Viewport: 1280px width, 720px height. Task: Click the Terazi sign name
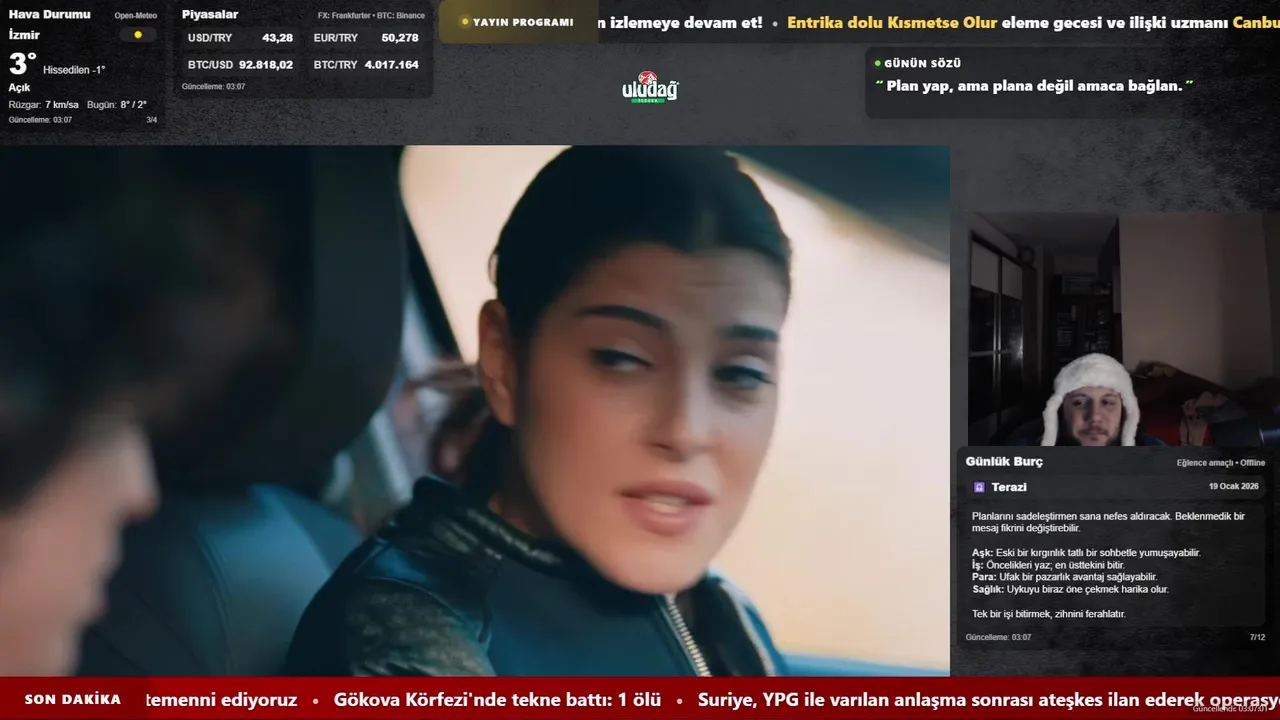(1009, 487)
